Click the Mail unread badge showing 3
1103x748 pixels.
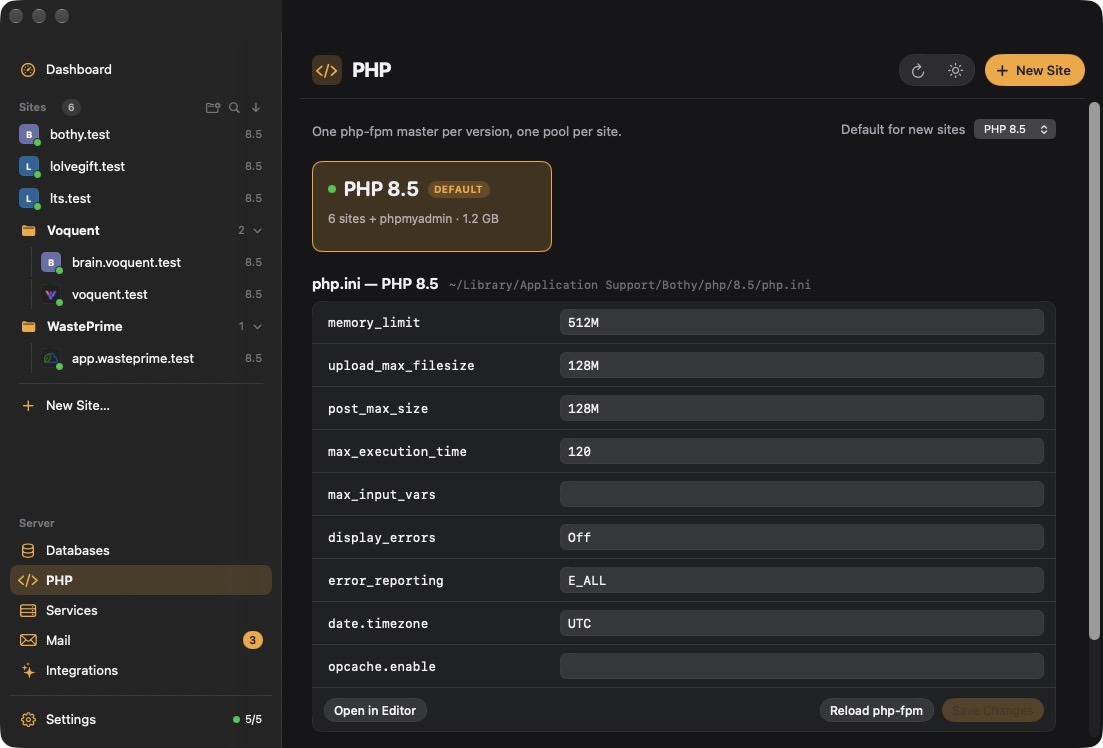[x=253, y=640]
